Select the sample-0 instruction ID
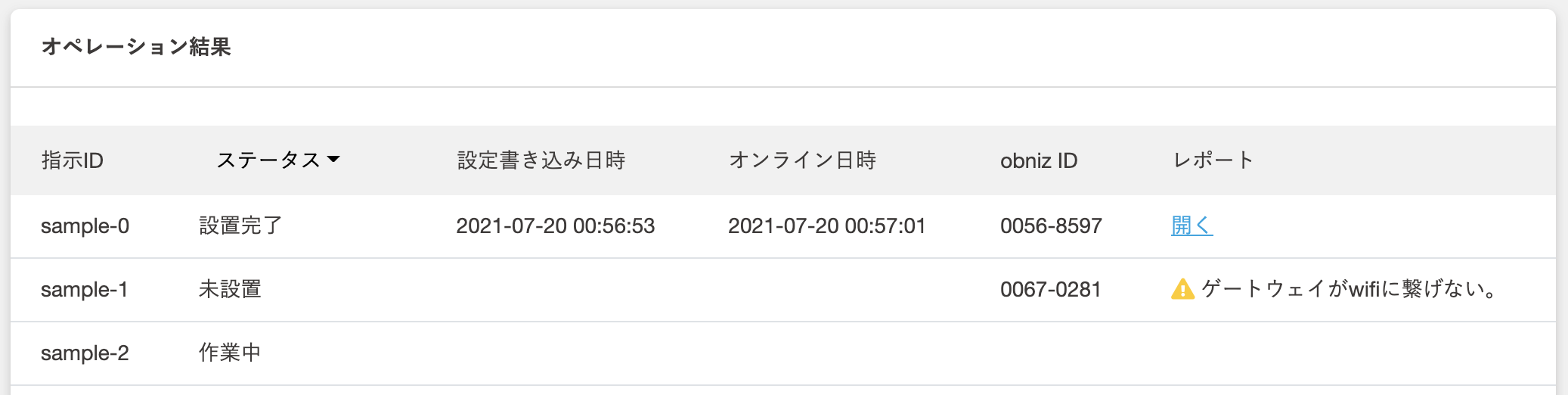The image size is (1568, 395). (x=85, y=225)
